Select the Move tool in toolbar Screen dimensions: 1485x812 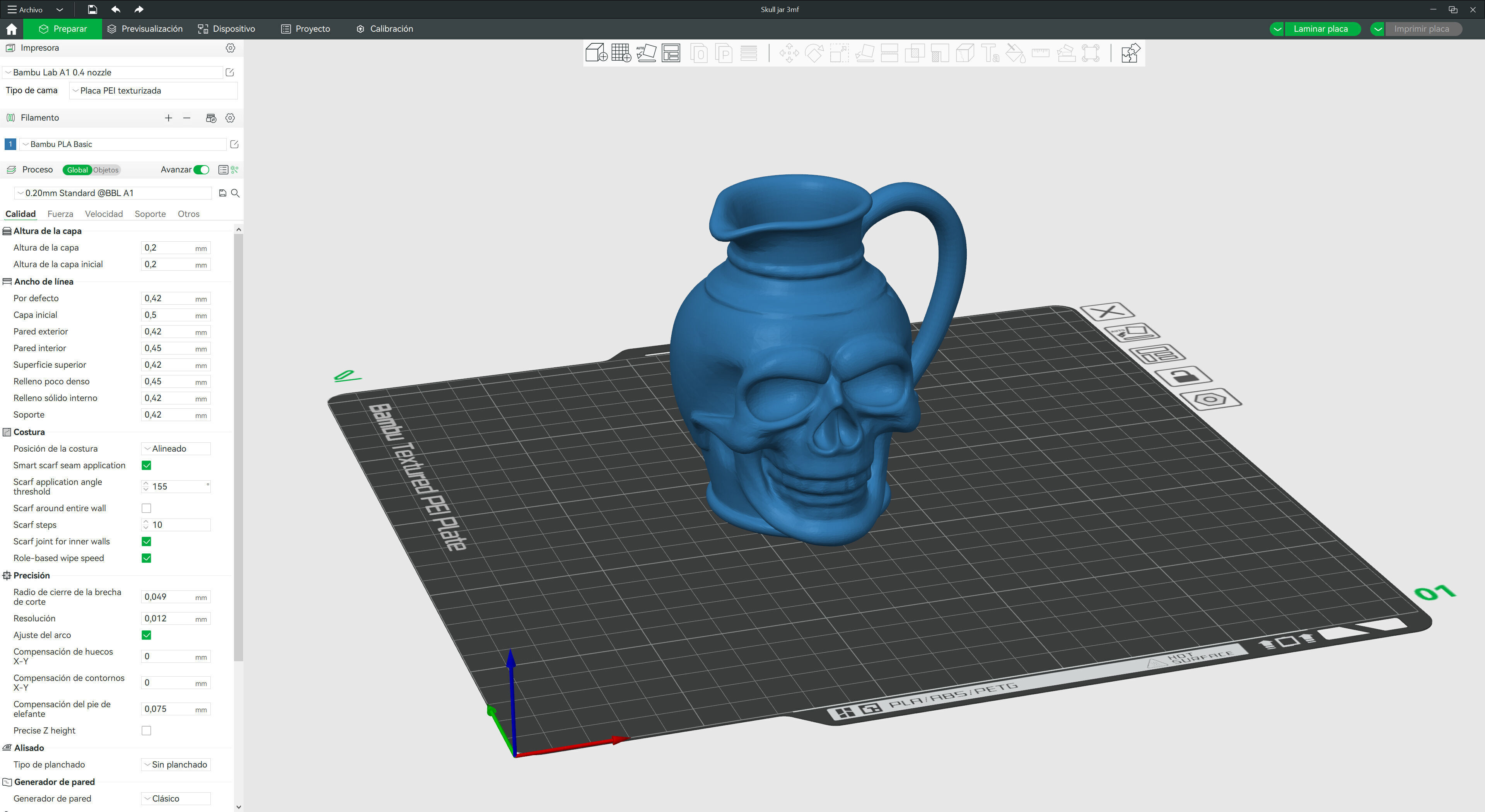[x=789, y=54]
